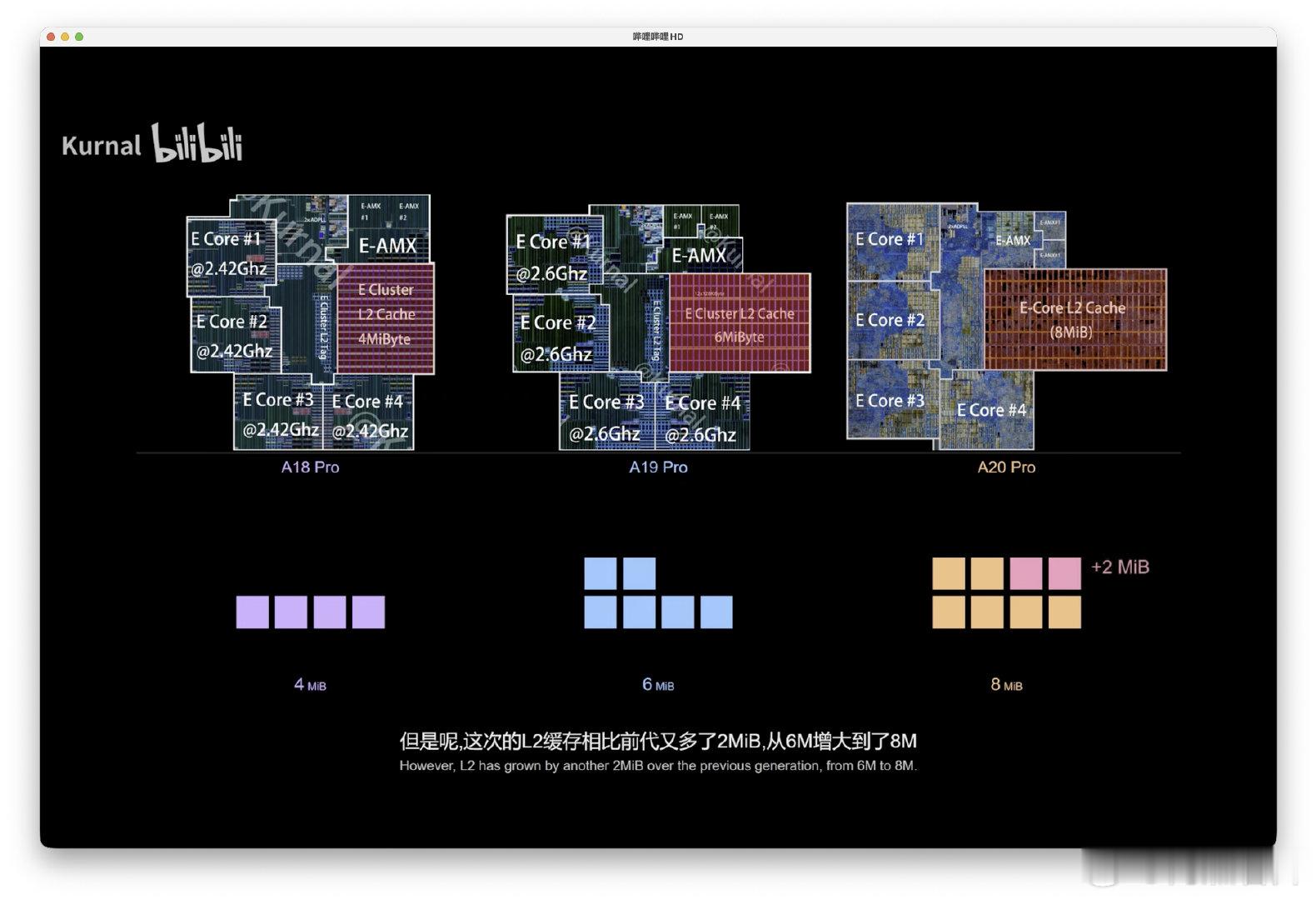The height and width of the screenshot is (900, 1316).
Task: Click the bilibili logo
Action: [197, 142]
